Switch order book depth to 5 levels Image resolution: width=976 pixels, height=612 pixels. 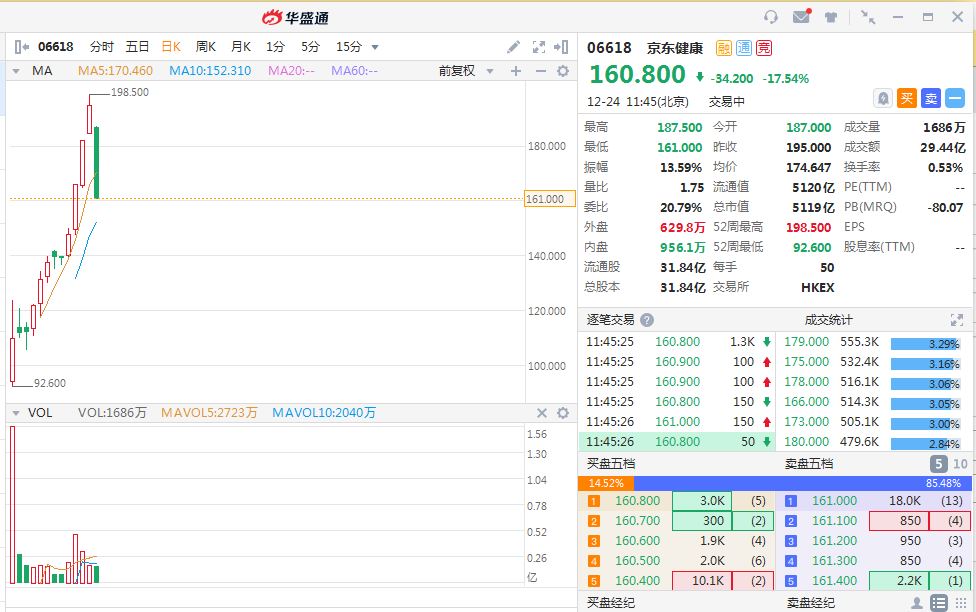pyautogui.click(x=938, y=464)
